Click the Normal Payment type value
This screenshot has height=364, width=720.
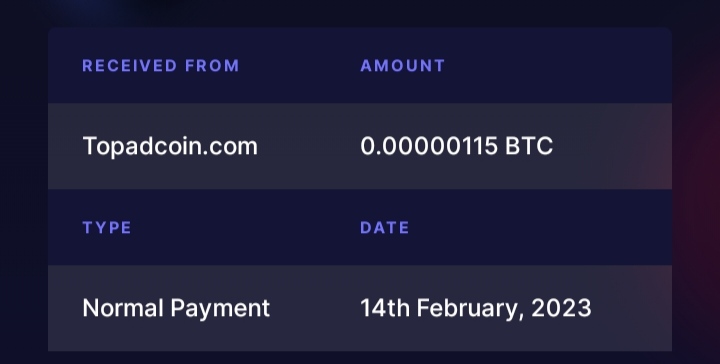[176, 308]
